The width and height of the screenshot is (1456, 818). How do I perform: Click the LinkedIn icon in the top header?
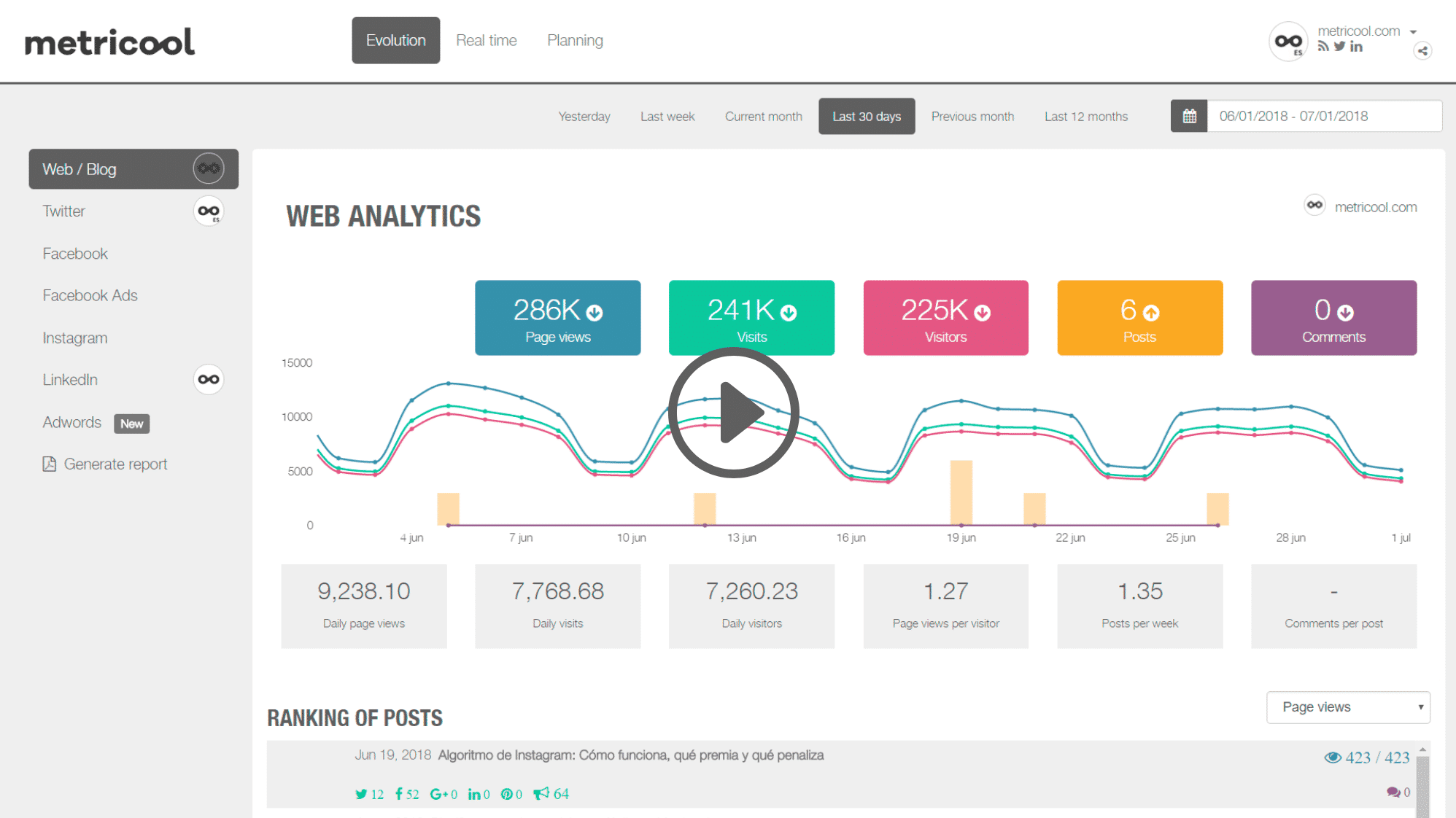(x=1357, y=46)
